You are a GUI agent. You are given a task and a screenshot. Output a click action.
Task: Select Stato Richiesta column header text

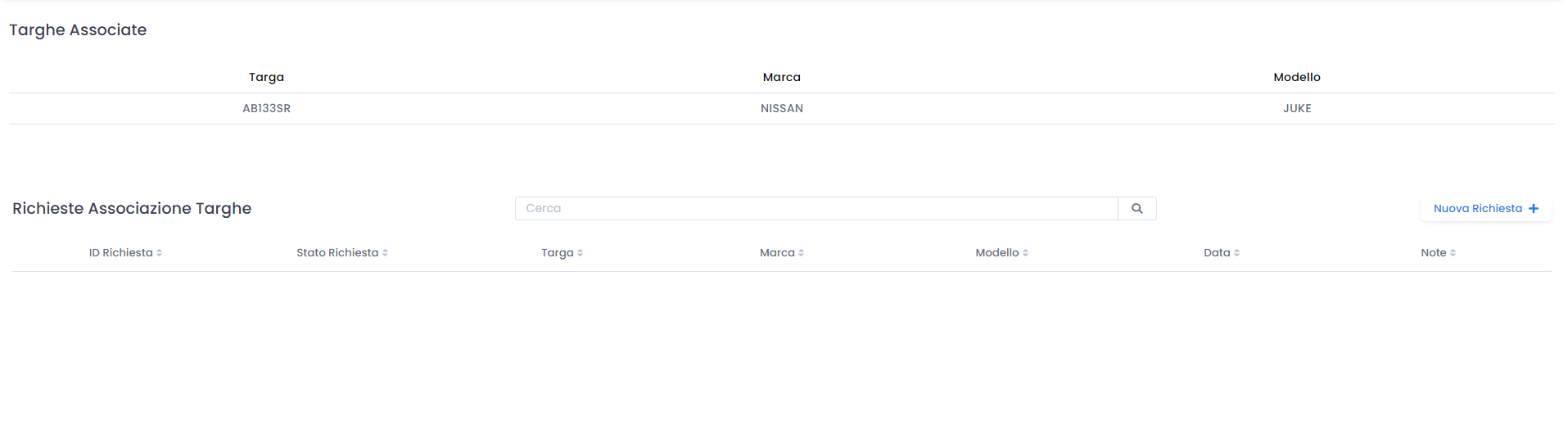[337, 252]
